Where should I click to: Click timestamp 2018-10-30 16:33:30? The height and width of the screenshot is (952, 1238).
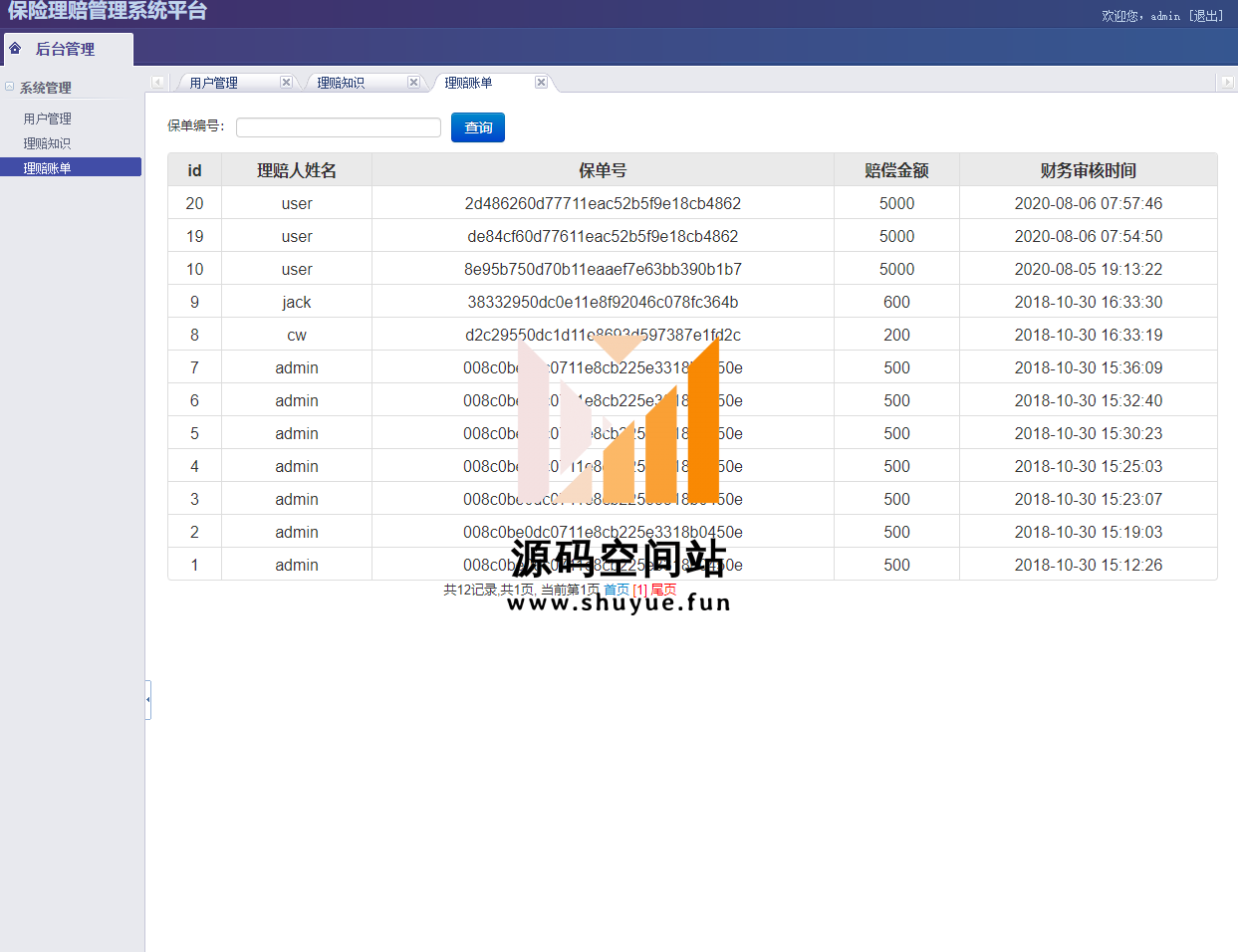(1089, 302)
